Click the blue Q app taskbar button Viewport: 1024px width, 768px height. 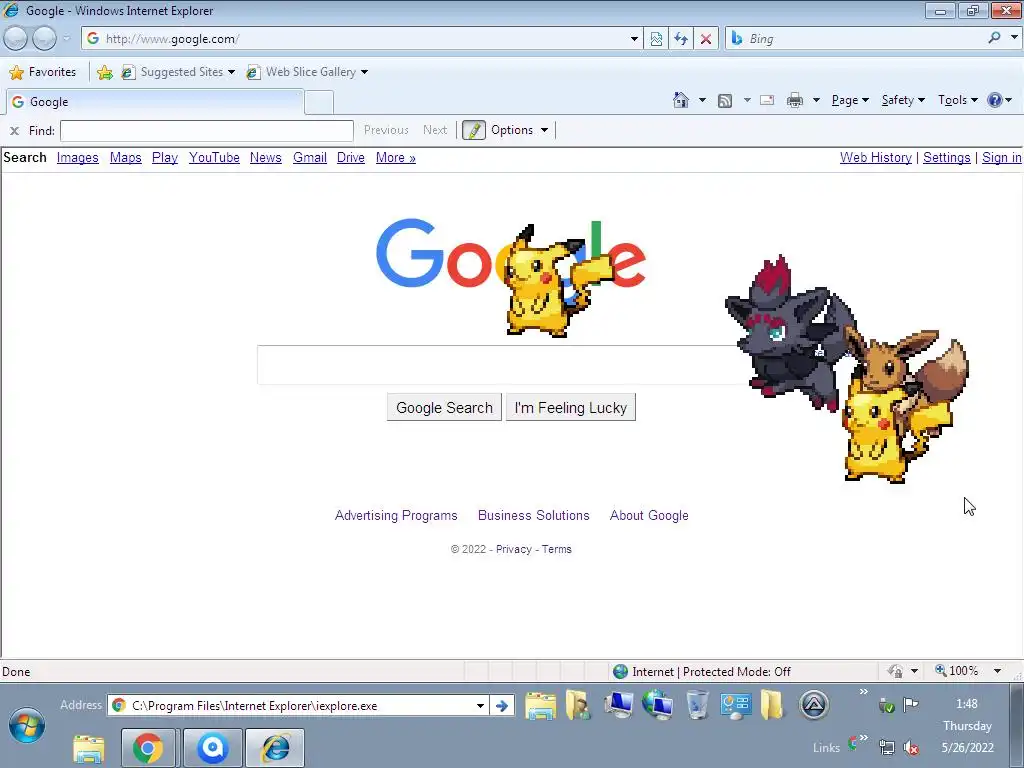point(212,748)
